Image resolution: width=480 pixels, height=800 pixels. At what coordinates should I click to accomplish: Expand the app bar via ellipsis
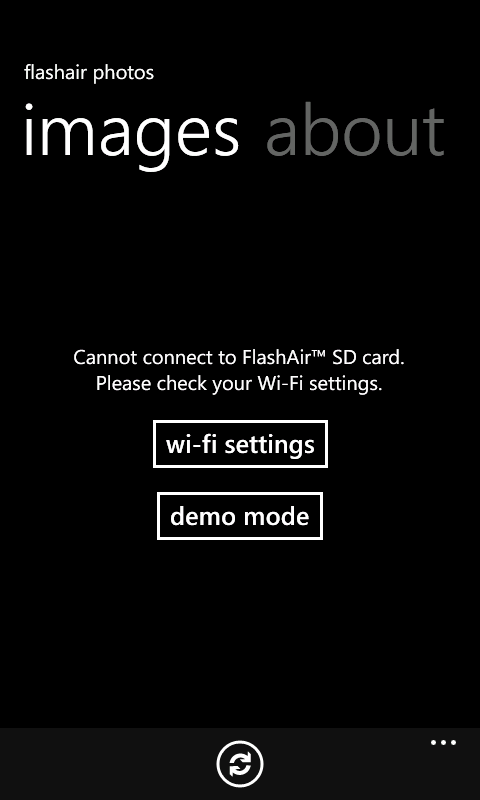point(443,742)
